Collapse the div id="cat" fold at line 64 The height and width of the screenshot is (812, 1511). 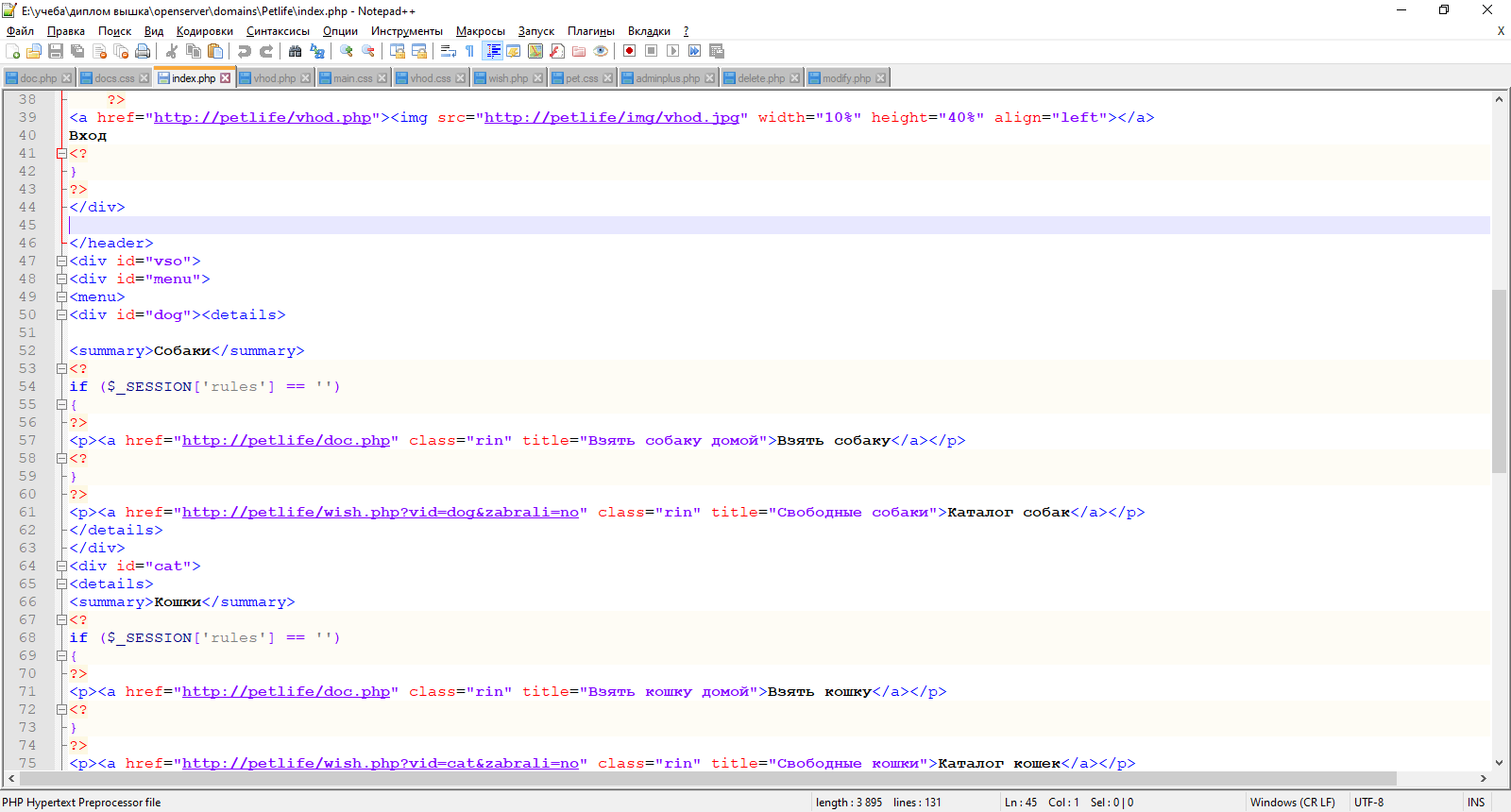(61, 566)
